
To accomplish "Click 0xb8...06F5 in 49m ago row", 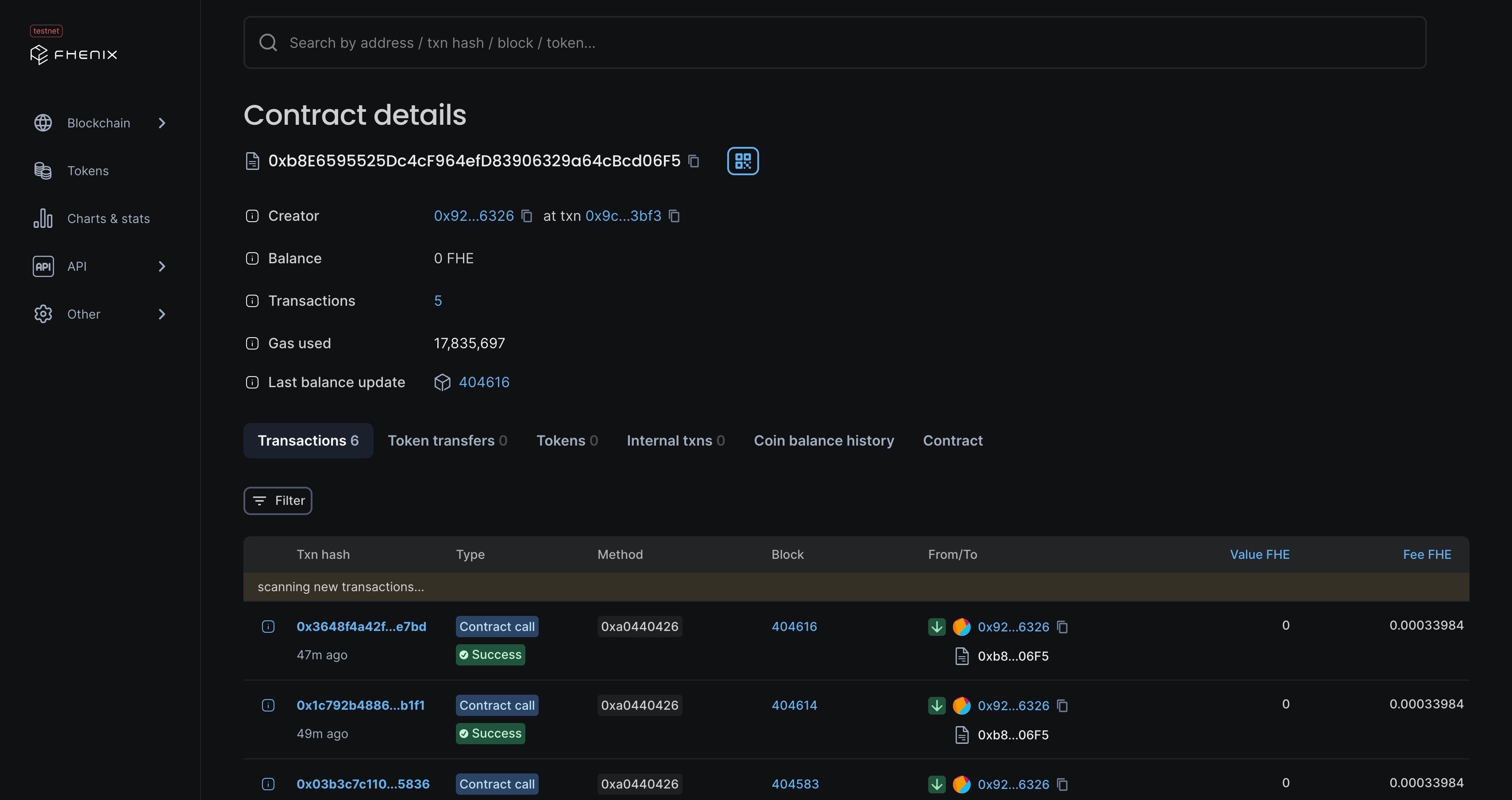I will (1013, 735).
